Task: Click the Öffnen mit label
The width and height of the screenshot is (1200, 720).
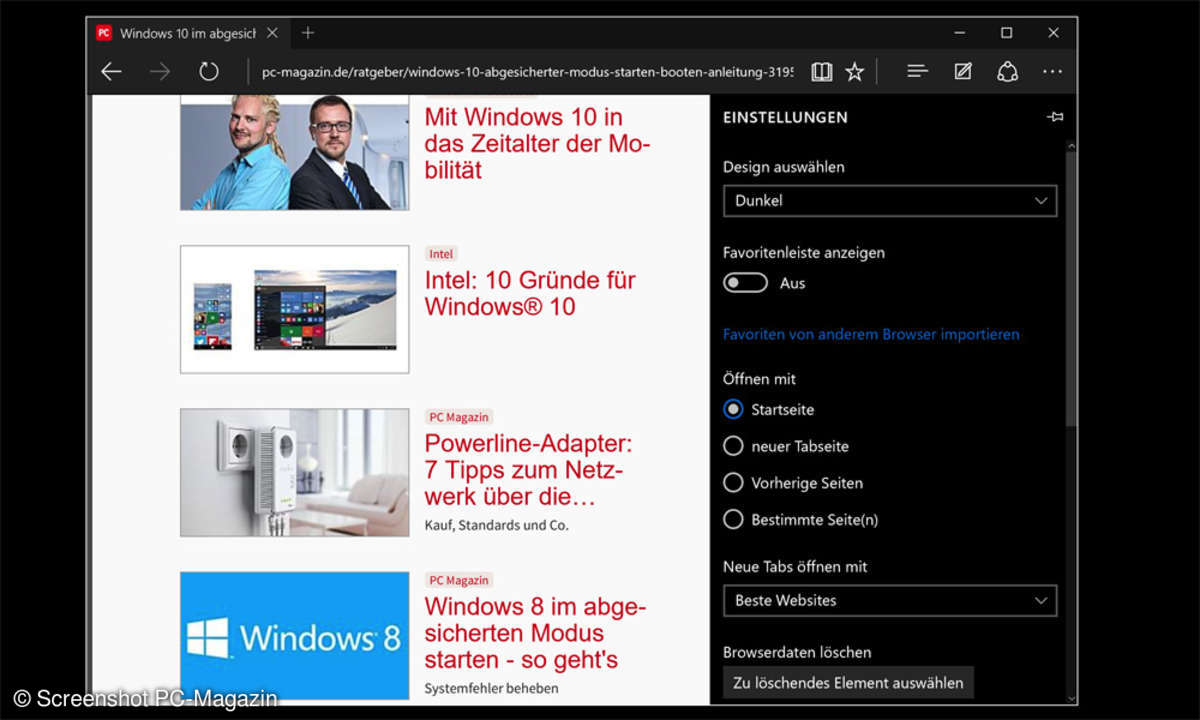Action: tap(759, 379)
